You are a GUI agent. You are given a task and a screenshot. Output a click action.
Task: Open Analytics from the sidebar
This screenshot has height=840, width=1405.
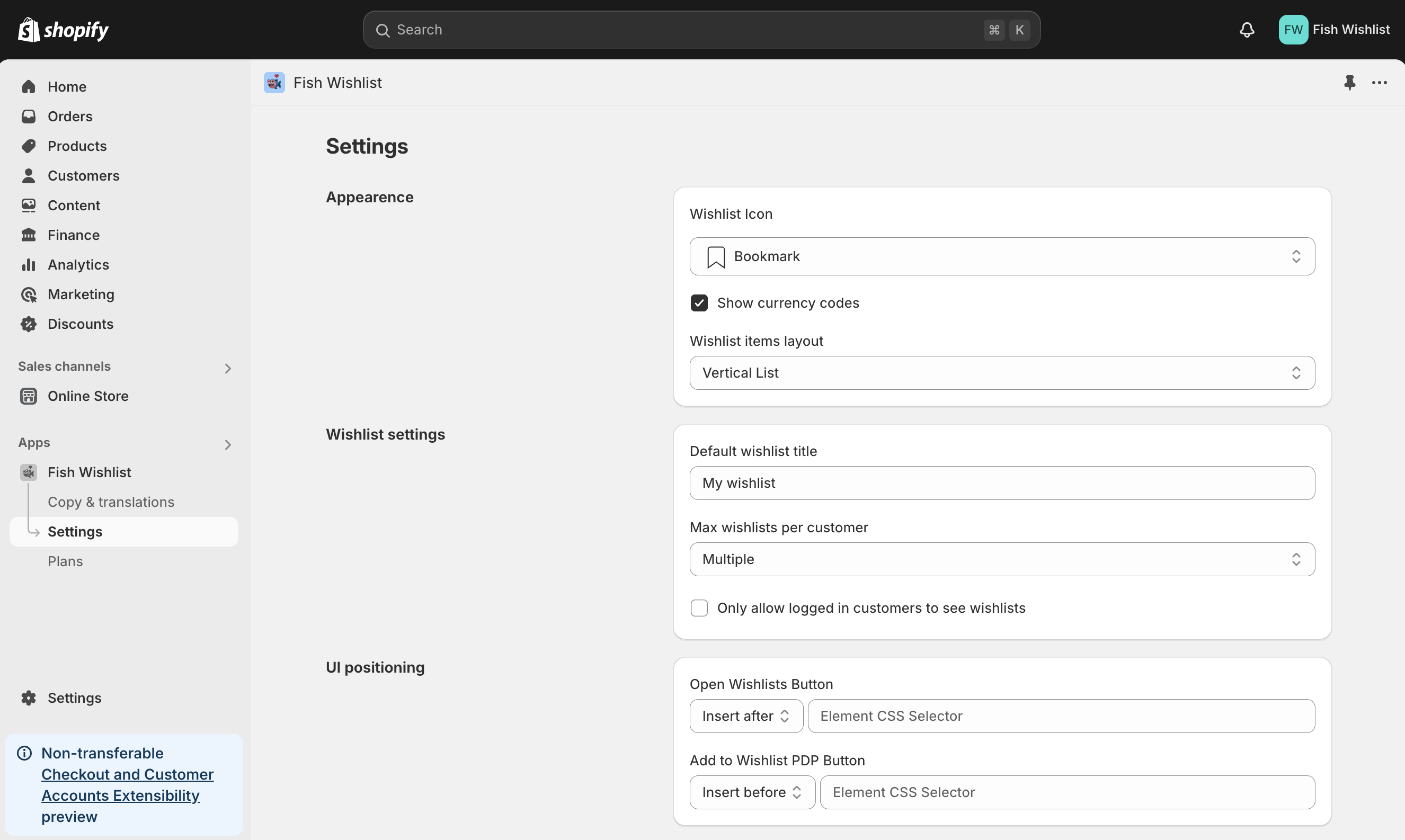pyautogui.click(x=78, y=264)
